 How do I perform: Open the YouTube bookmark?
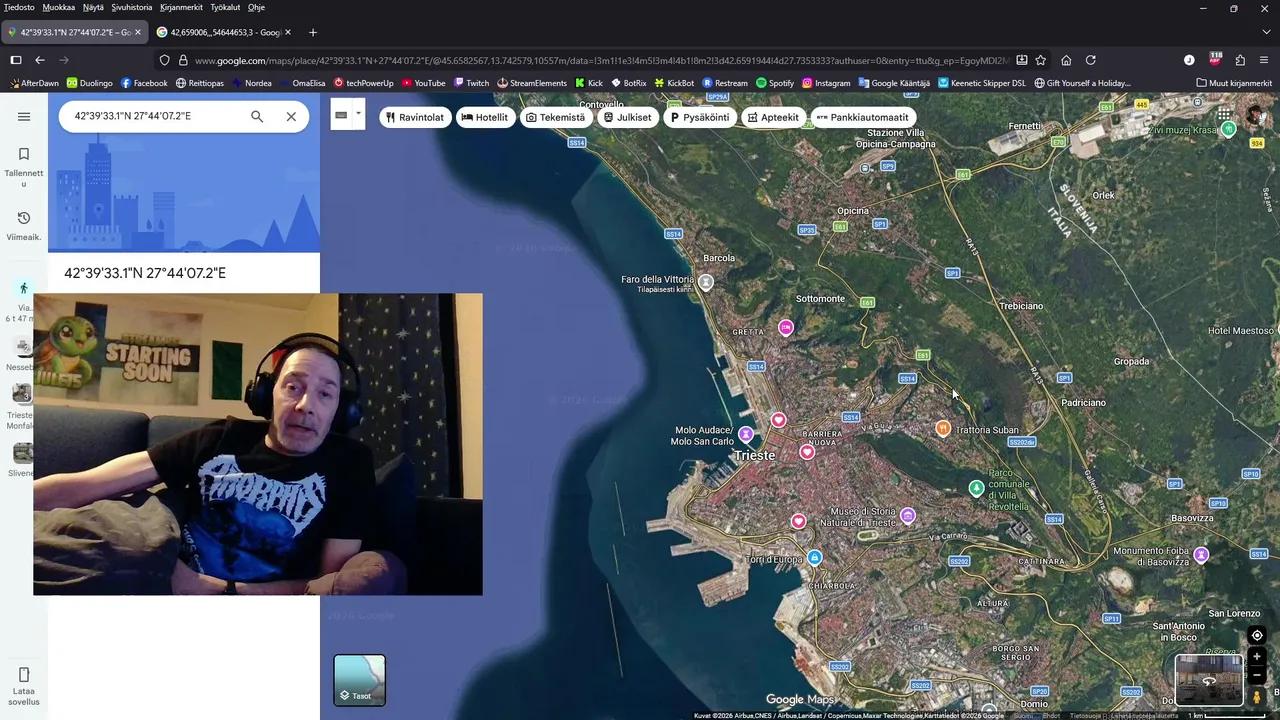(423, 83)
